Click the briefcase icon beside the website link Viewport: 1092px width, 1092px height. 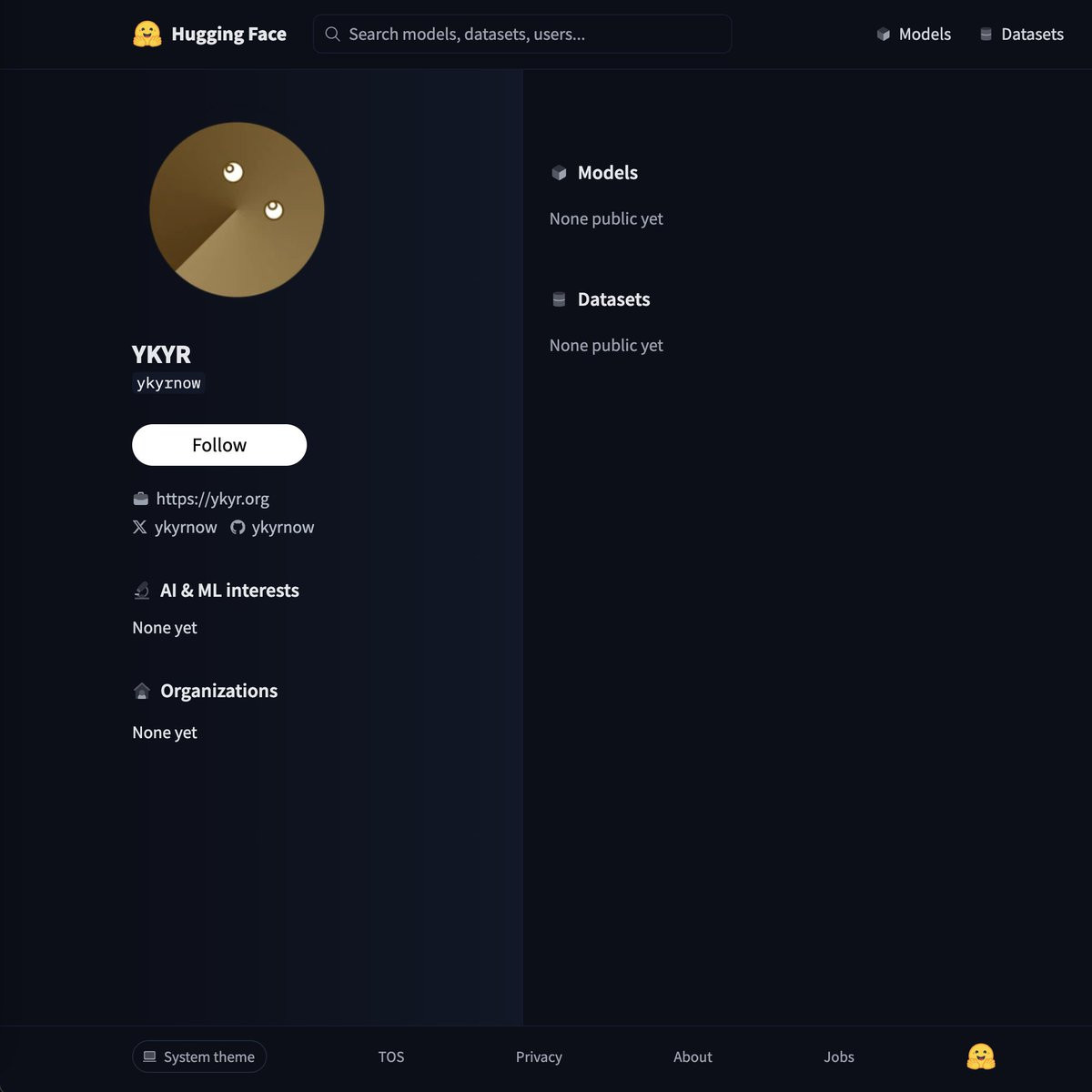[140, 499]
